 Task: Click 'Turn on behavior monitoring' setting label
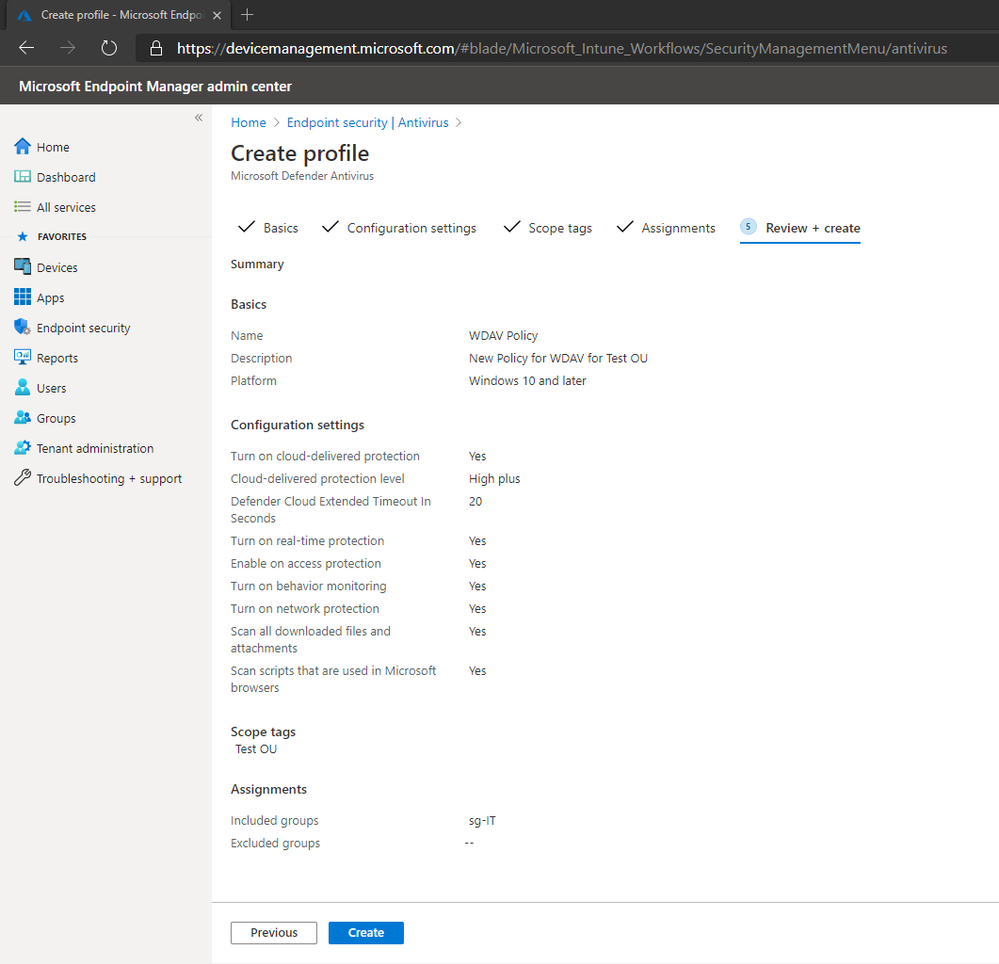tap(308, 586)
